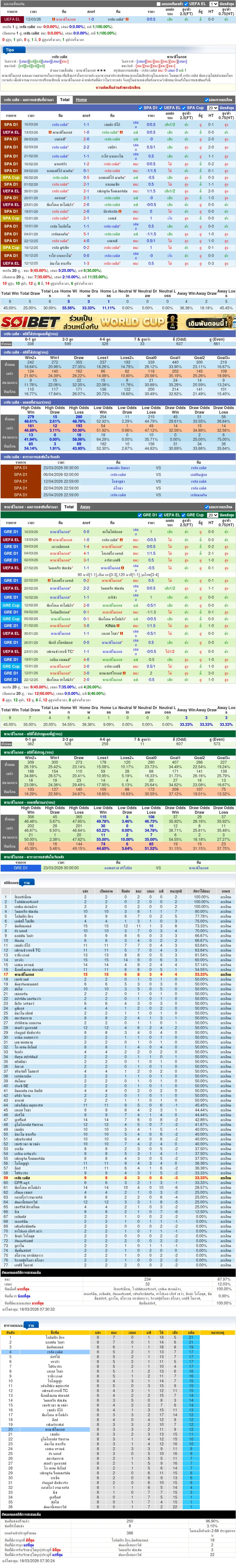Click the 19/12/25 SPA Cup match row
This screenshot has width=236, height=1568.
pos(118,248)
